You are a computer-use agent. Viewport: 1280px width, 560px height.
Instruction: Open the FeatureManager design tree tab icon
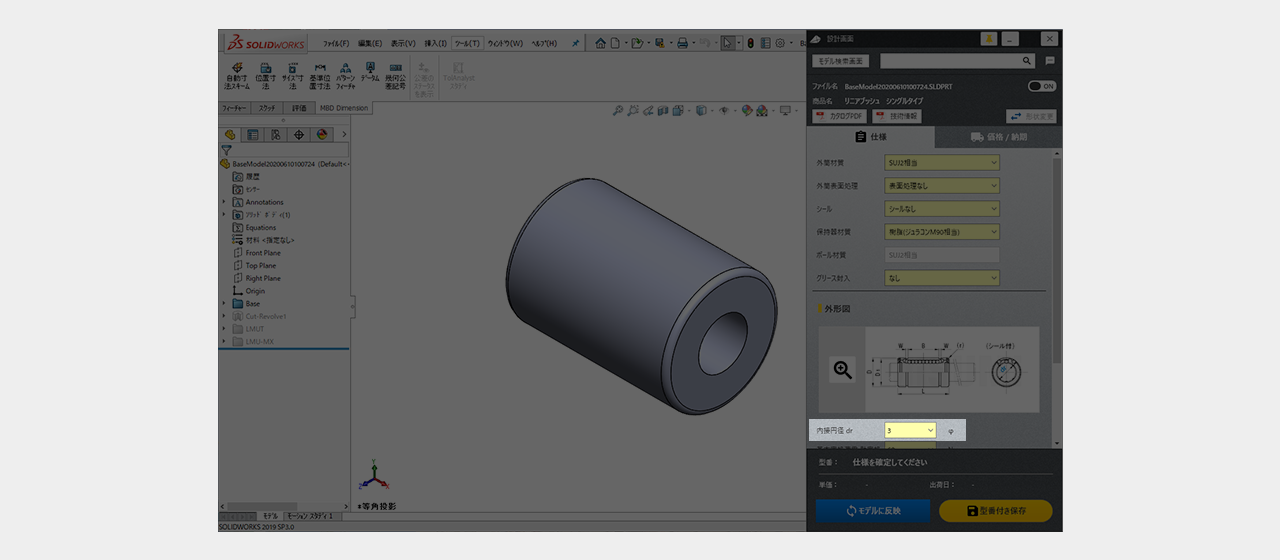pos(230,134)
